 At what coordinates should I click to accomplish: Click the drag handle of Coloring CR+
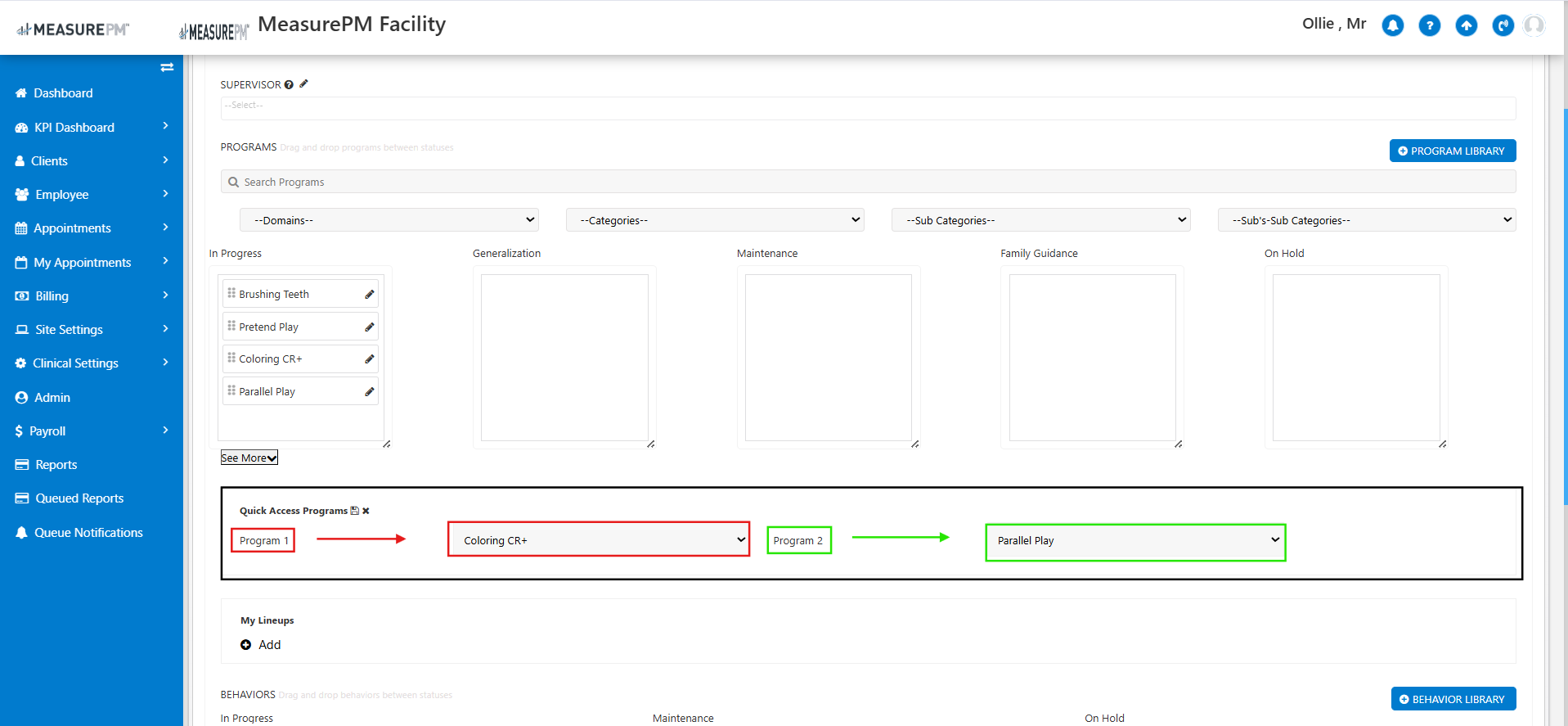tap(231, 358)
